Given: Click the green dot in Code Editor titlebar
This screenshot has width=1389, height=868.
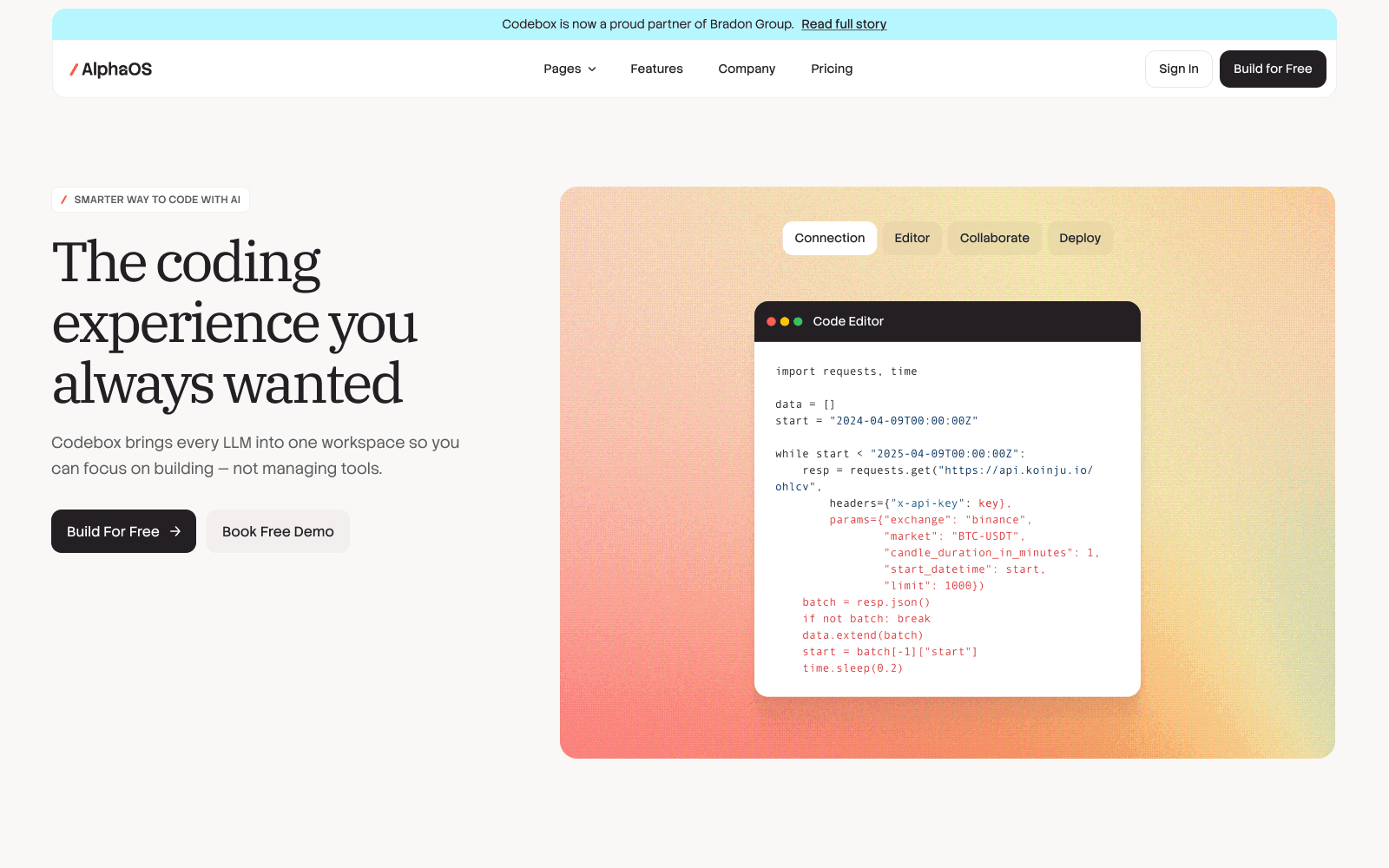Looking at the screenshot, I should [x=798, y=321].
